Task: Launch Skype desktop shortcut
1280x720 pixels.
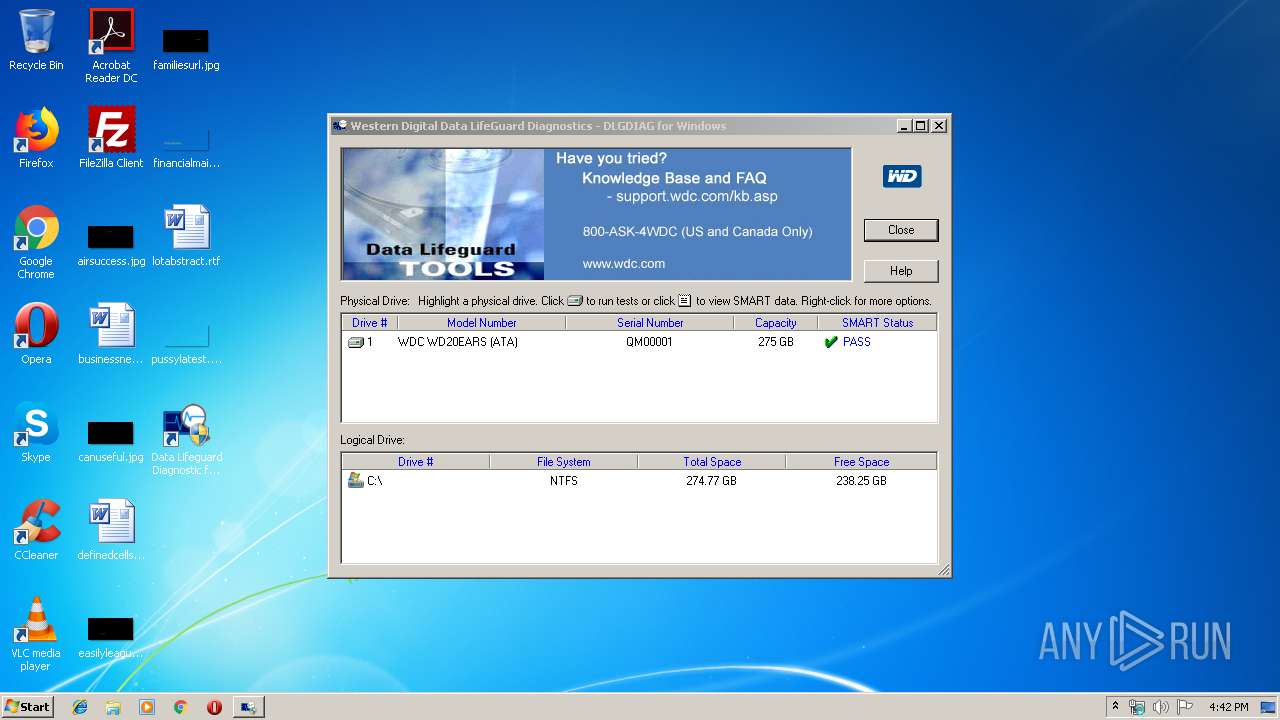Action: tap(36, 432)
